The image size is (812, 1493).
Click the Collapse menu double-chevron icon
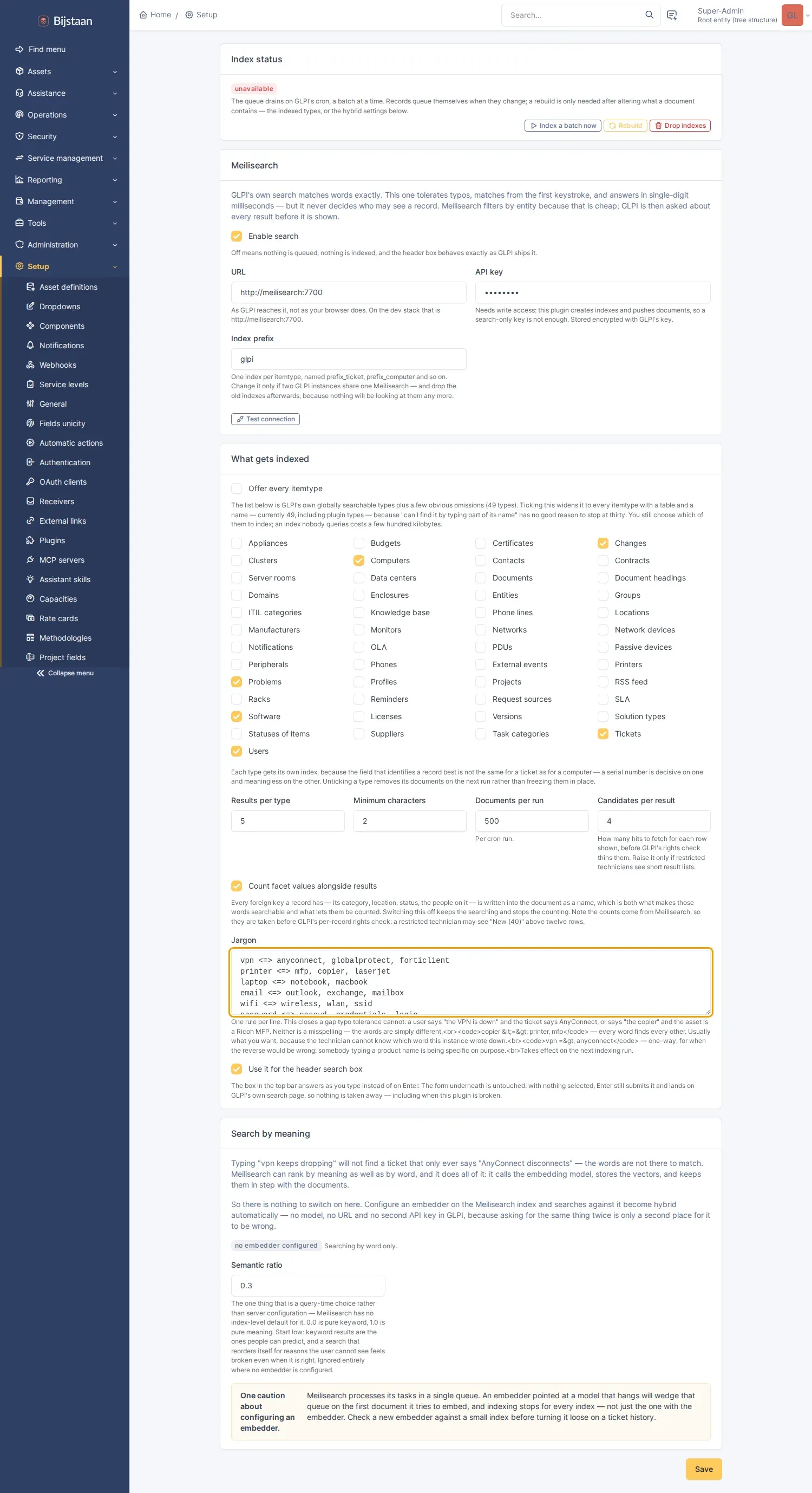point(41,673)
